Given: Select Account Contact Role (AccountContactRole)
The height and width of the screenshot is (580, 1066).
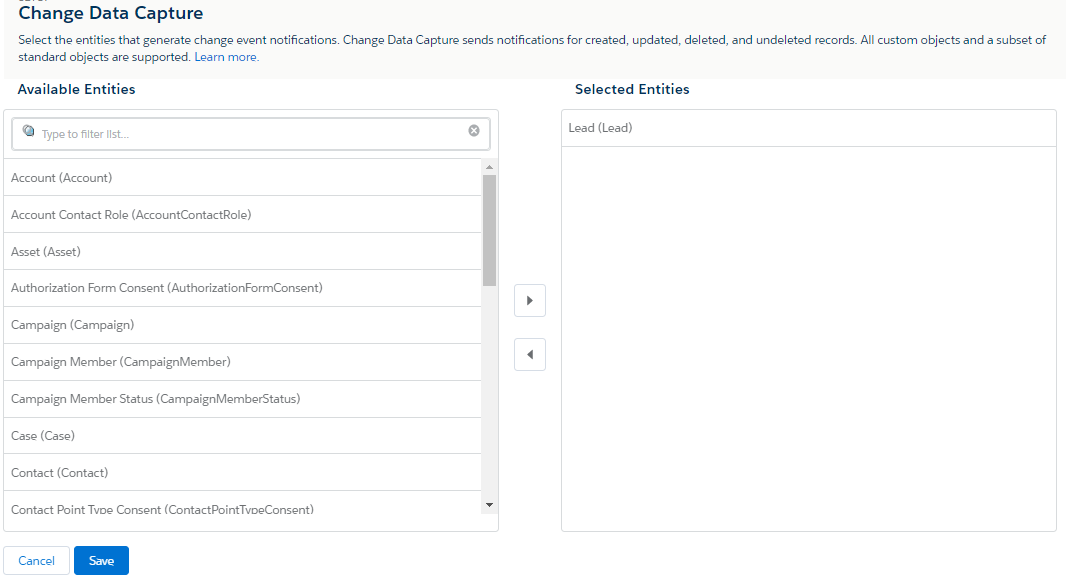Looking at the screenshot, I should coord(243,214).
